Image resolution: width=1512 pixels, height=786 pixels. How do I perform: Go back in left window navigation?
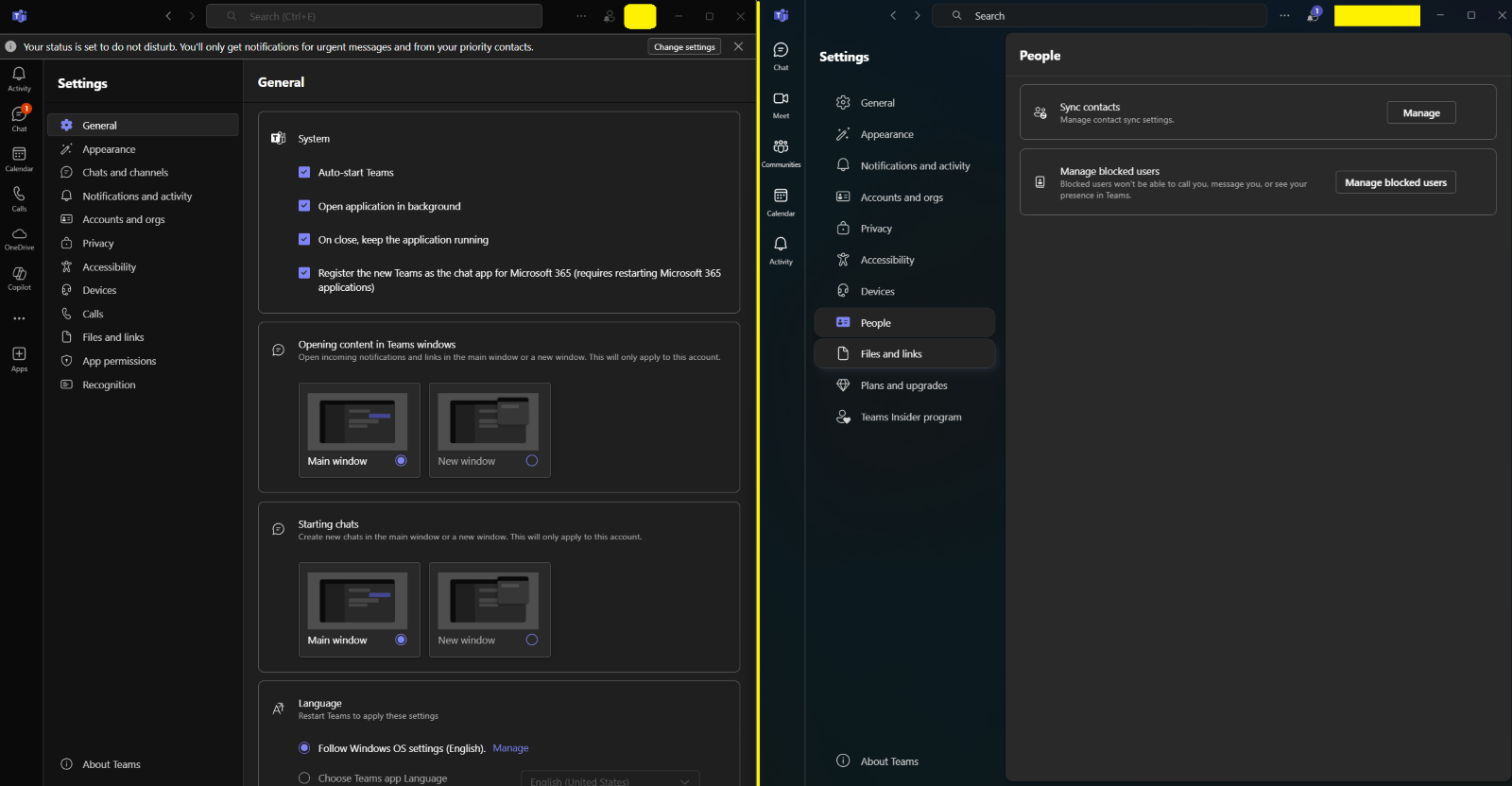[x=168, y=16]
